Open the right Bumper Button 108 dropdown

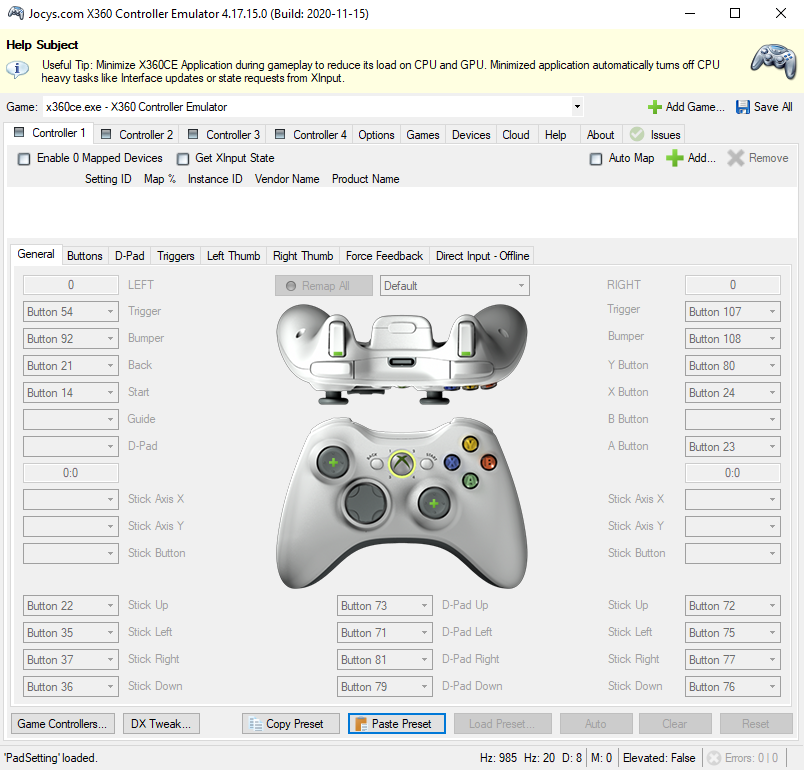pos(771,339)
